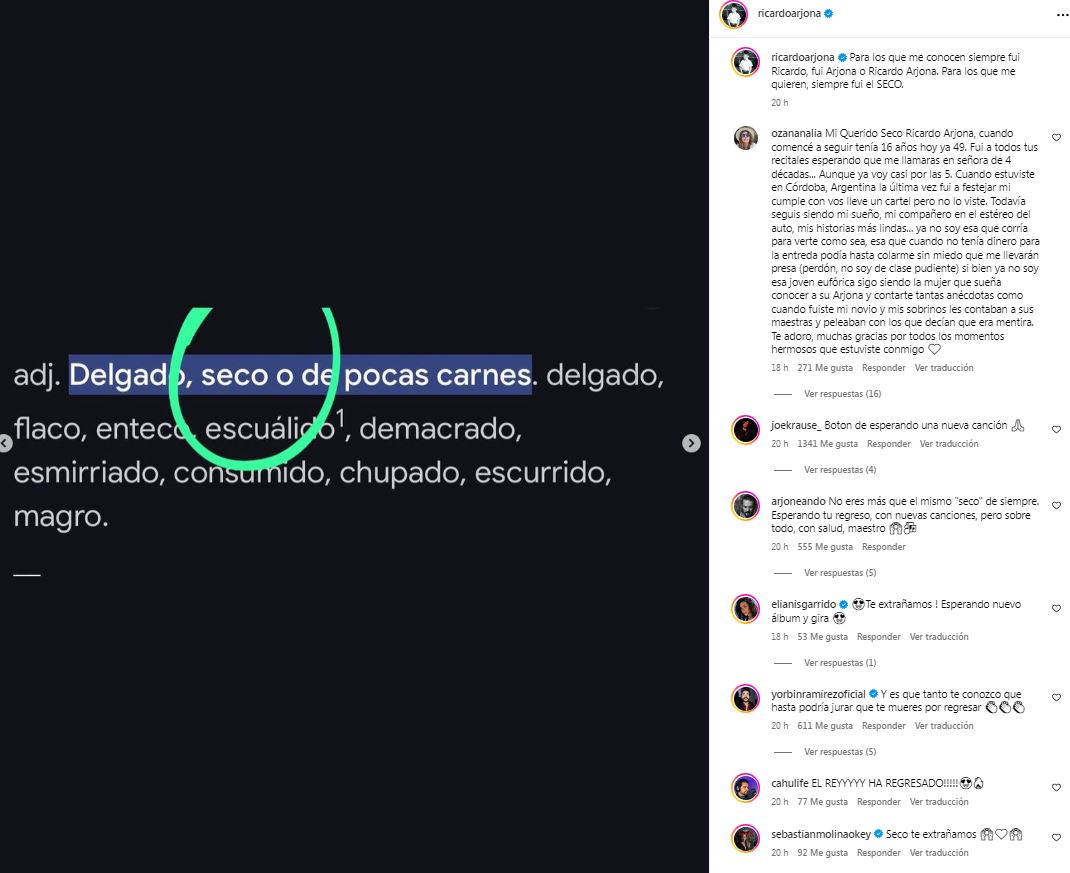Like the arjoneando comment heart
The image size is (1070, 873).
pos(1056,506)
